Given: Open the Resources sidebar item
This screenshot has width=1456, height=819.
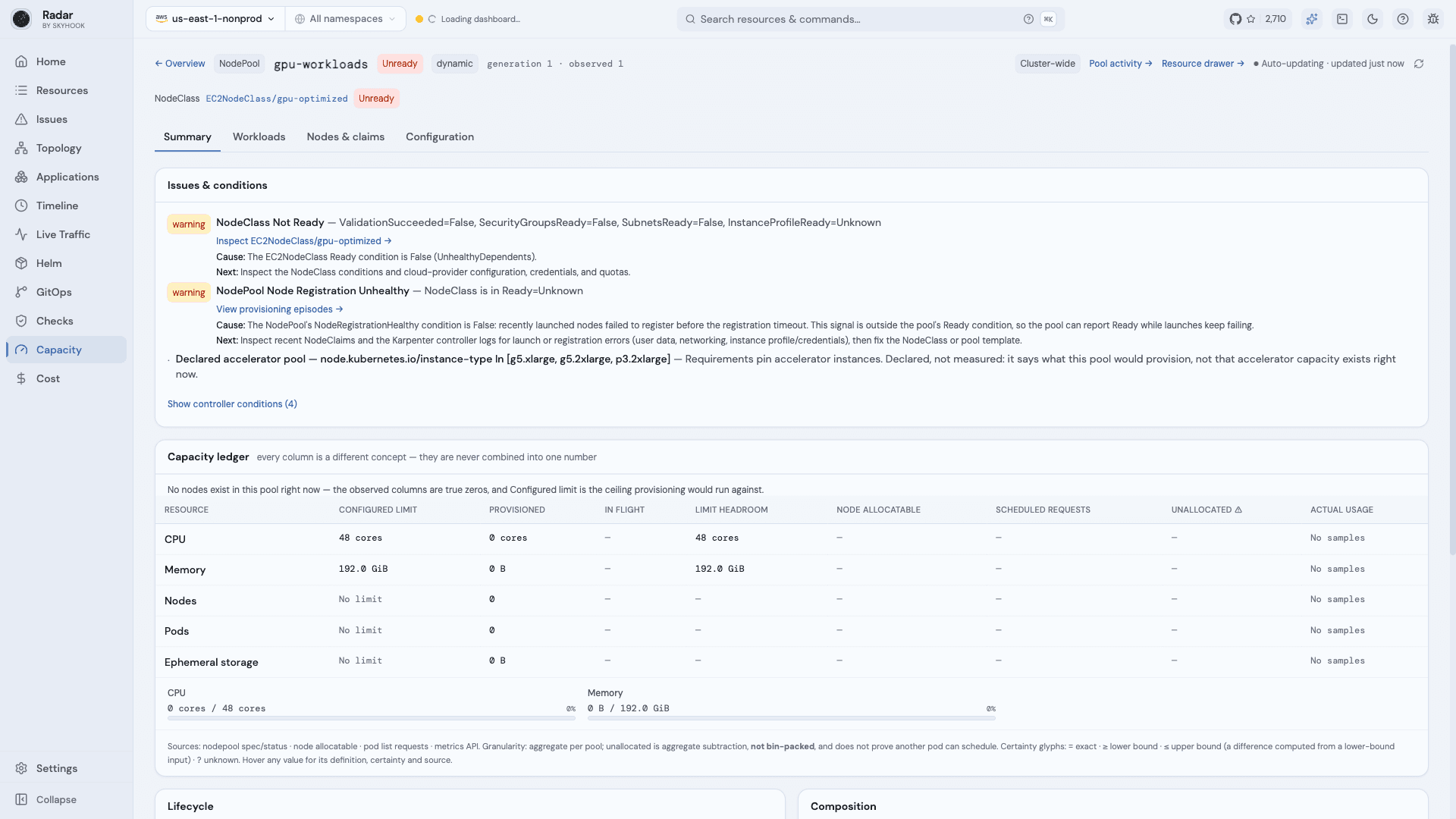Looking at the screenshot, I should pyautogui.click(x=66, y=90).
